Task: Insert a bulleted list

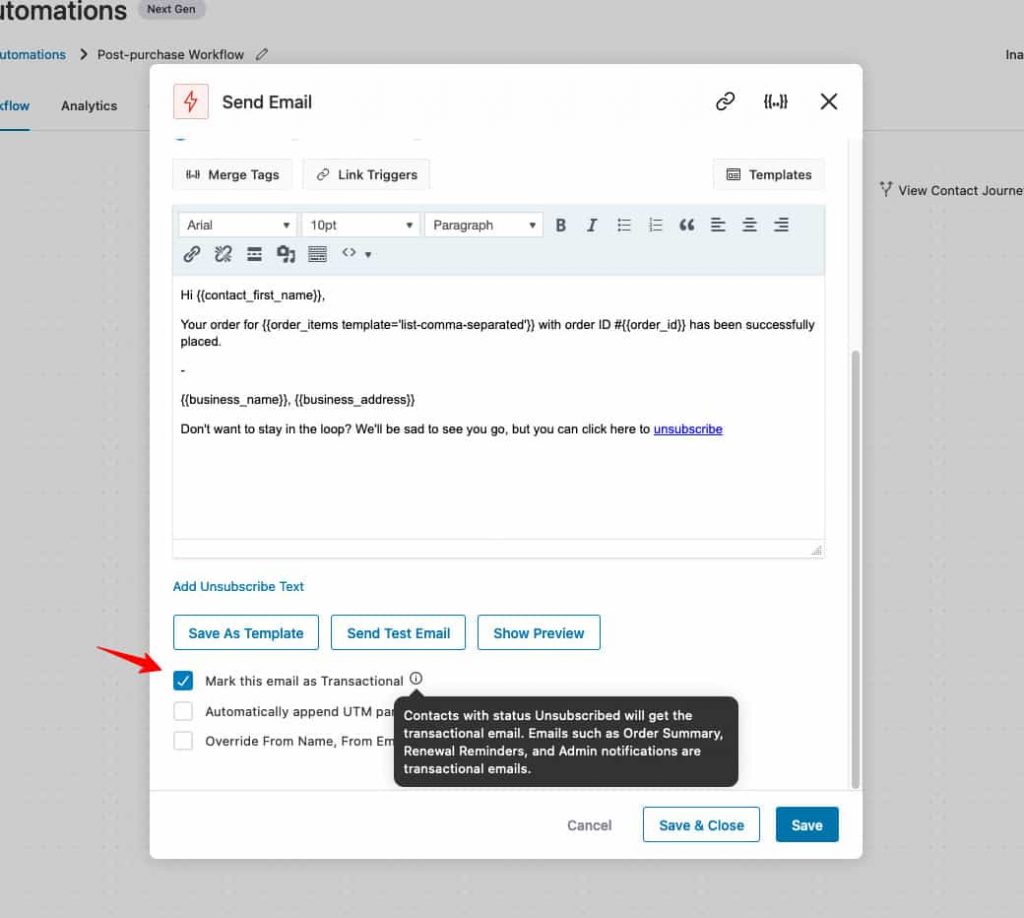Action: click(624, 225)
